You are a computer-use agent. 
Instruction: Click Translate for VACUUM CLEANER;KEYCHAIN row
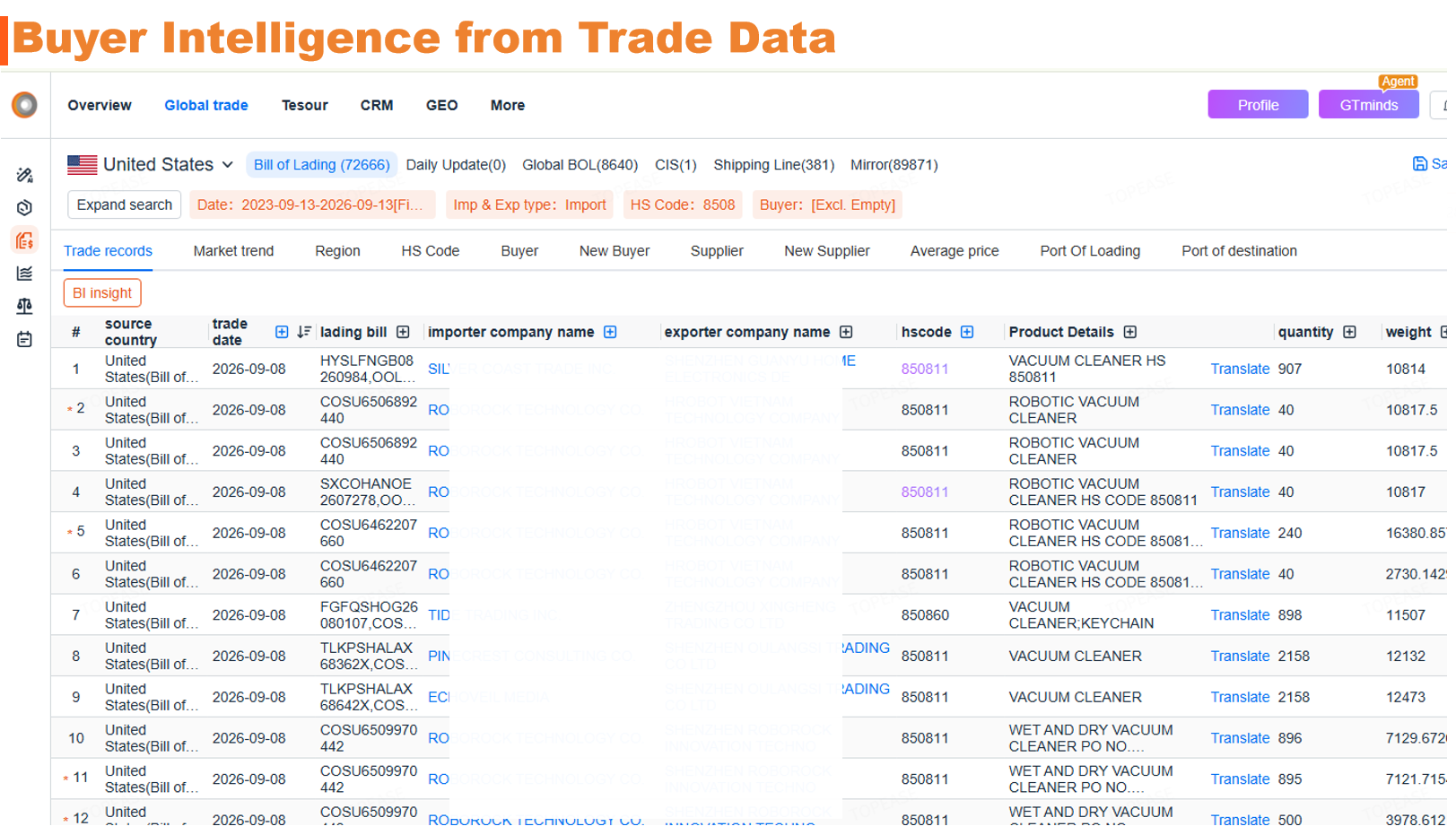[x=1240, y=615]
